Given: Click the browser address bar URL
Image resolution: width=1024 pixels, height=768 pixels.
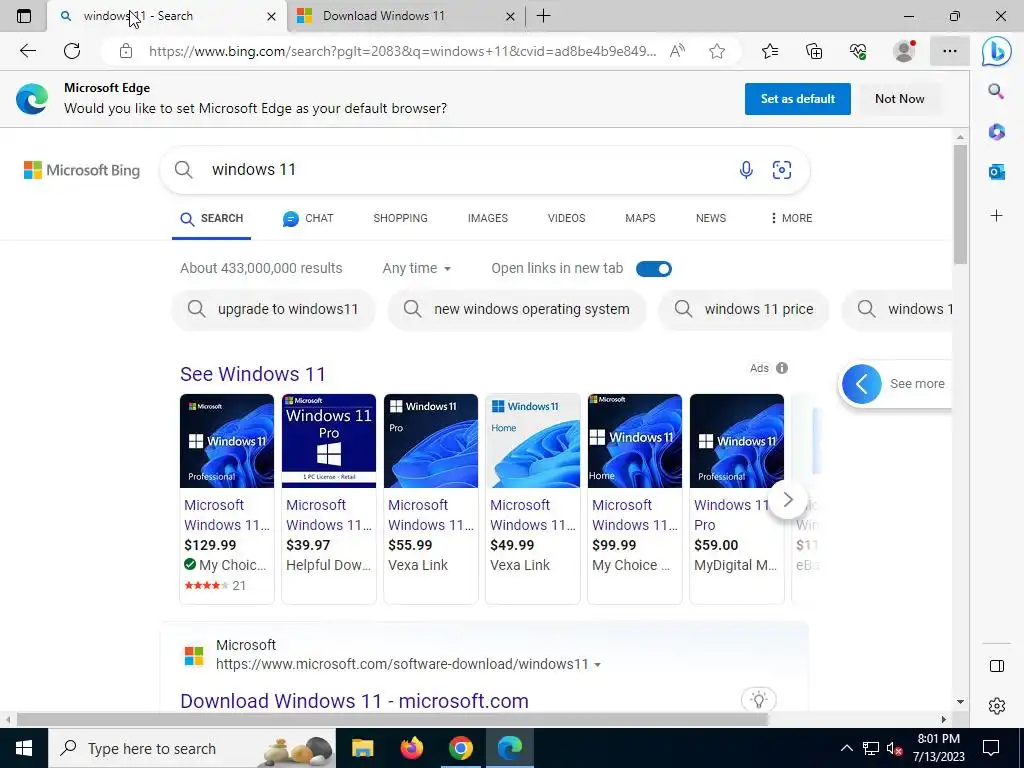Looking at the screenshot, I should [x=402, y=51].
